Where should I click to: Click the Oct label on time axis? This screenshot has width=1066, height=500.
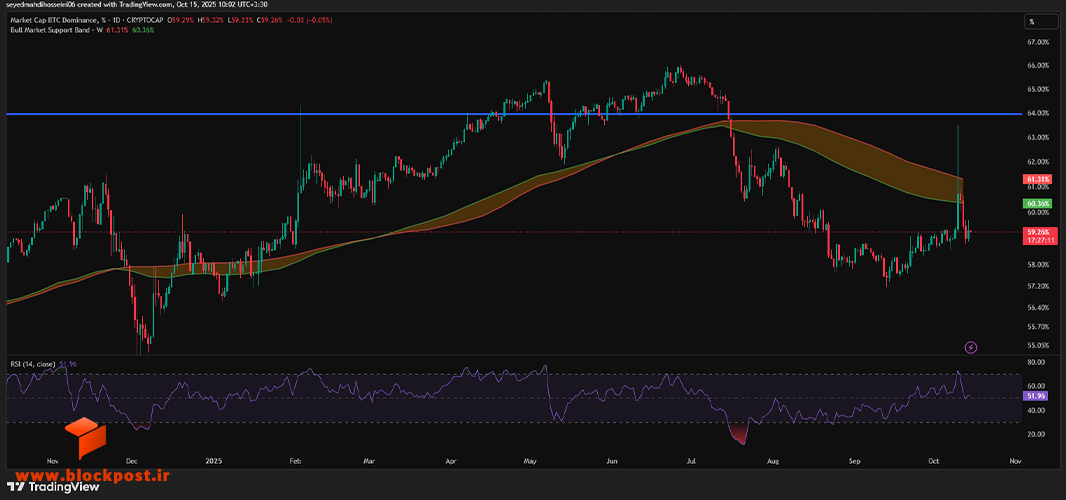point(934,461)
